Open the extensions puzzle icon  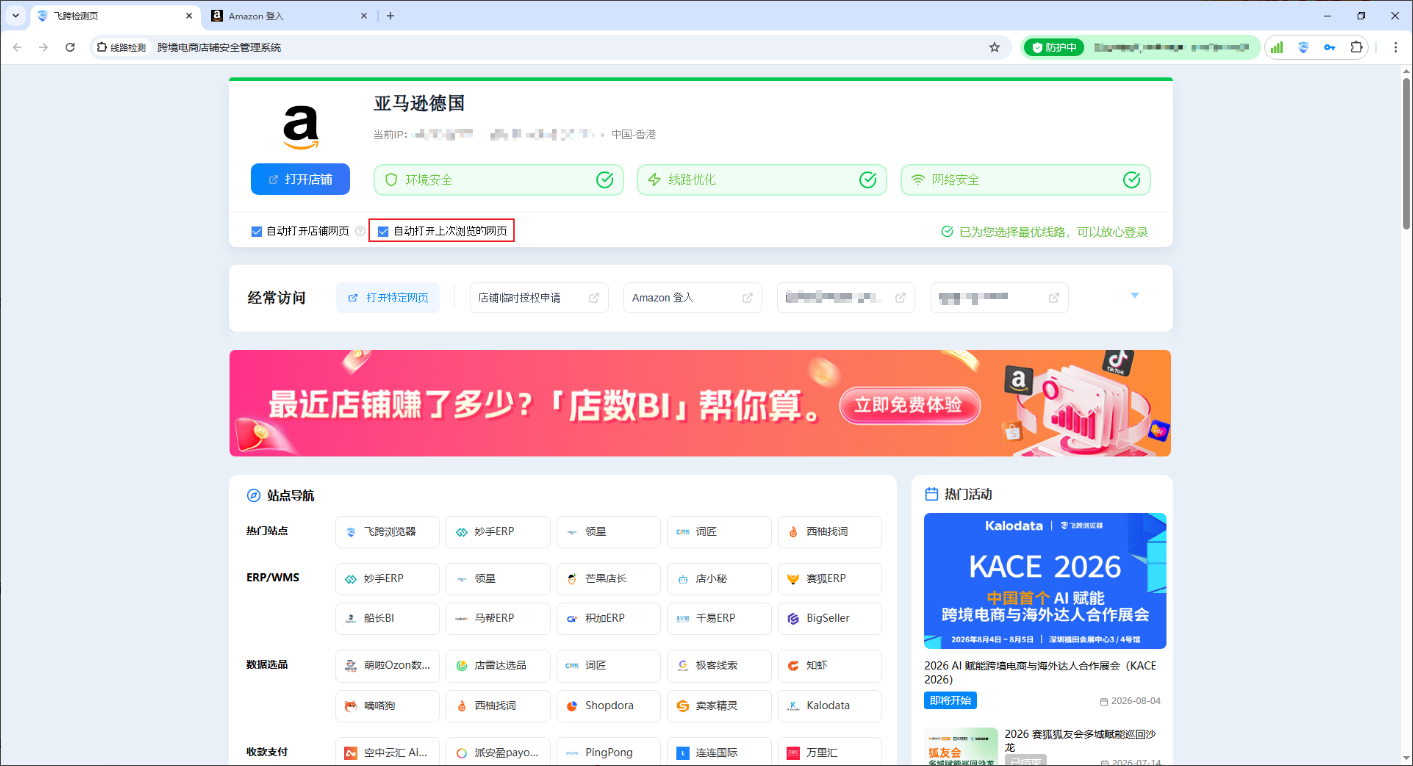coord(1357,47)
